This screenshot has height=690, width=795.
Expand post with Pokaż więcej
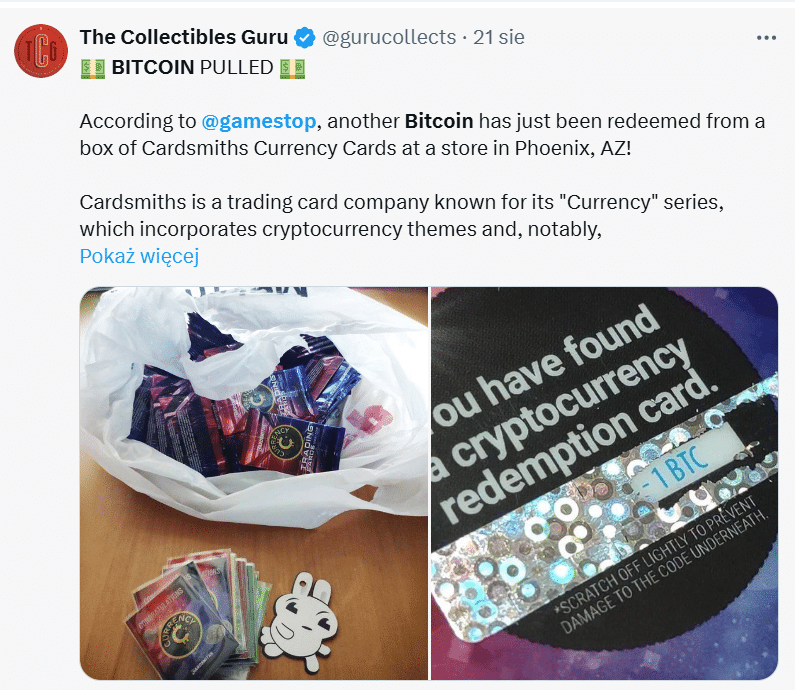coord(139,256)
